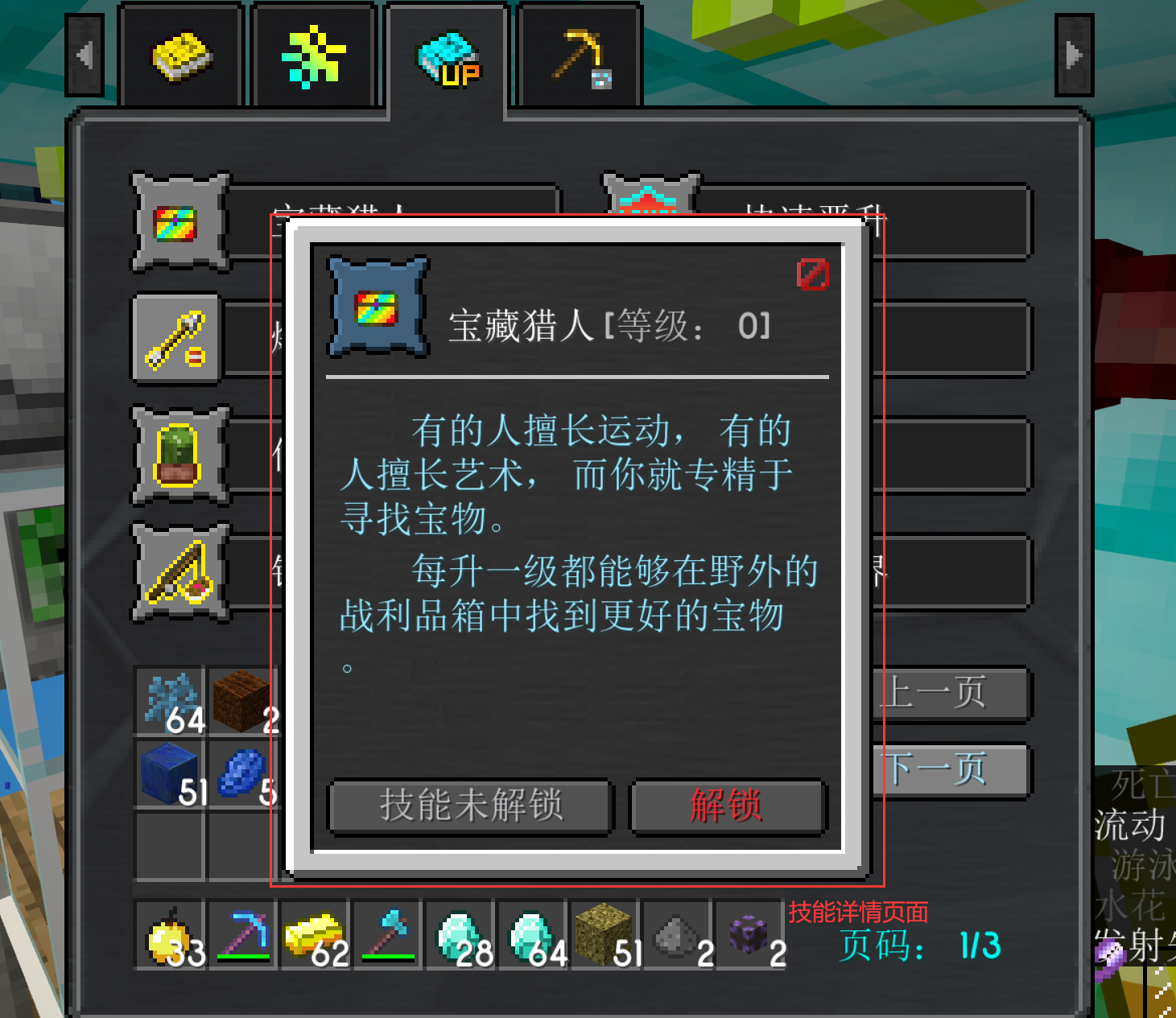Click the obsidian block in hotbar

(x=749, y=935)
